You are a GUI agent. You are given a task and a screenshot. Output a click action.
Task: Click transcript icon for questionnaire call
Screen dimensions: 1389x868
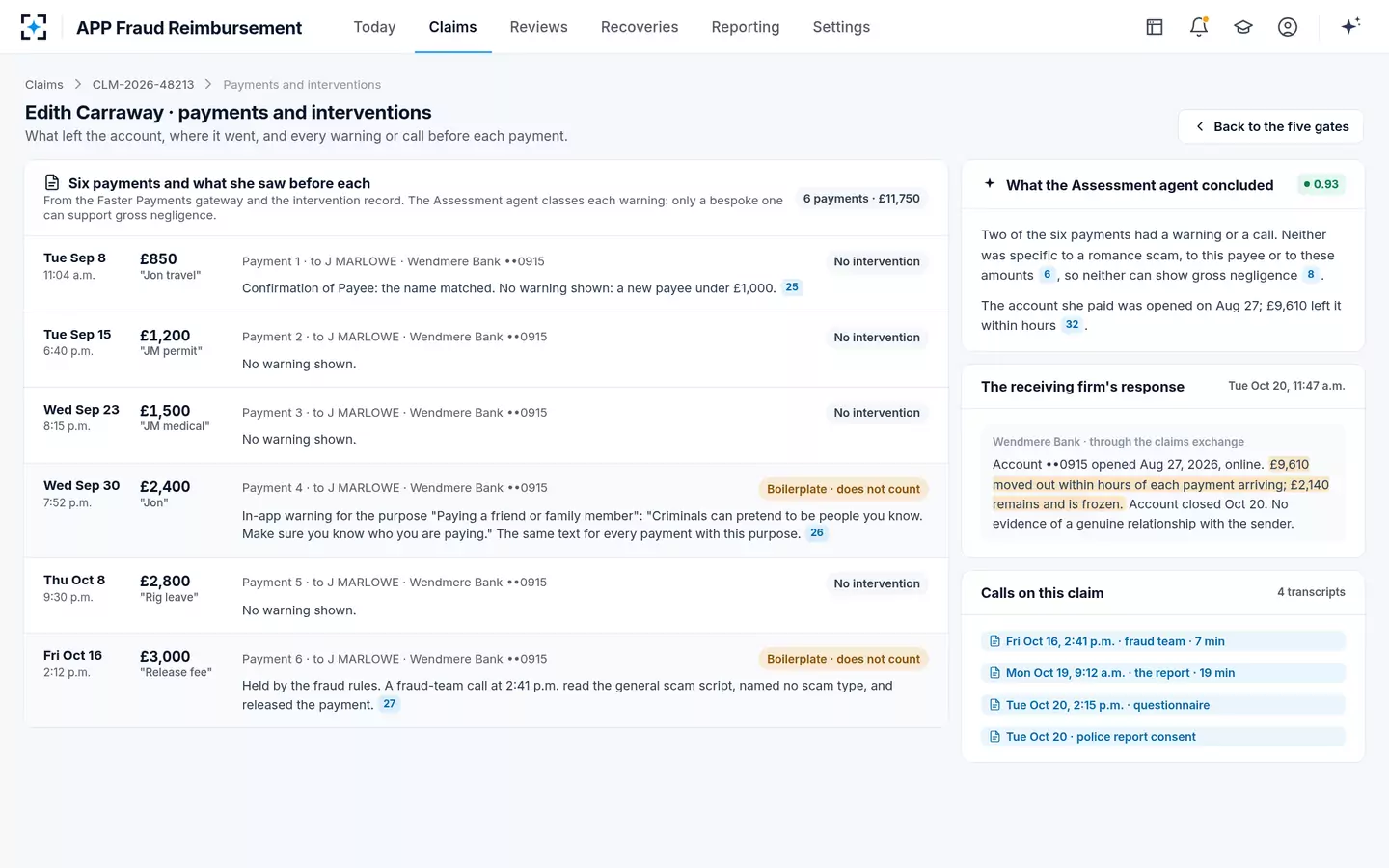(x=994, y=705)
